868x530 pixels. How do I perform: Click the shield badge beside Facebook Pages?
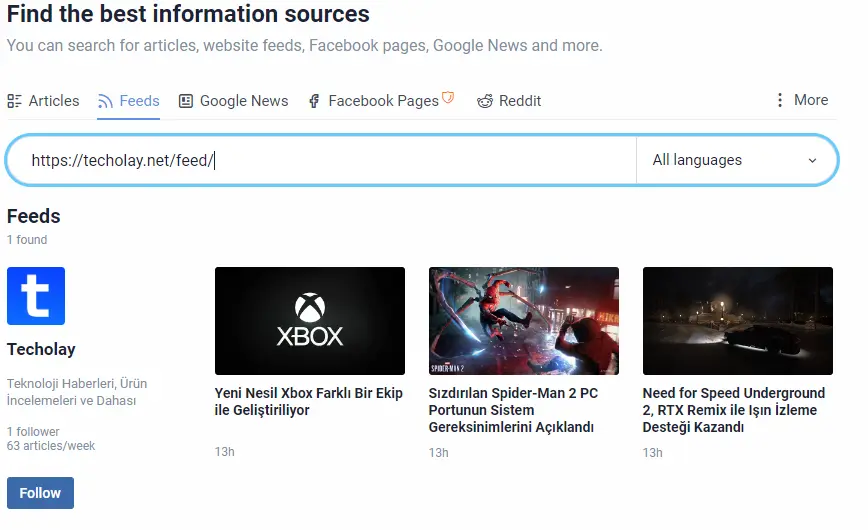[448, 97]
